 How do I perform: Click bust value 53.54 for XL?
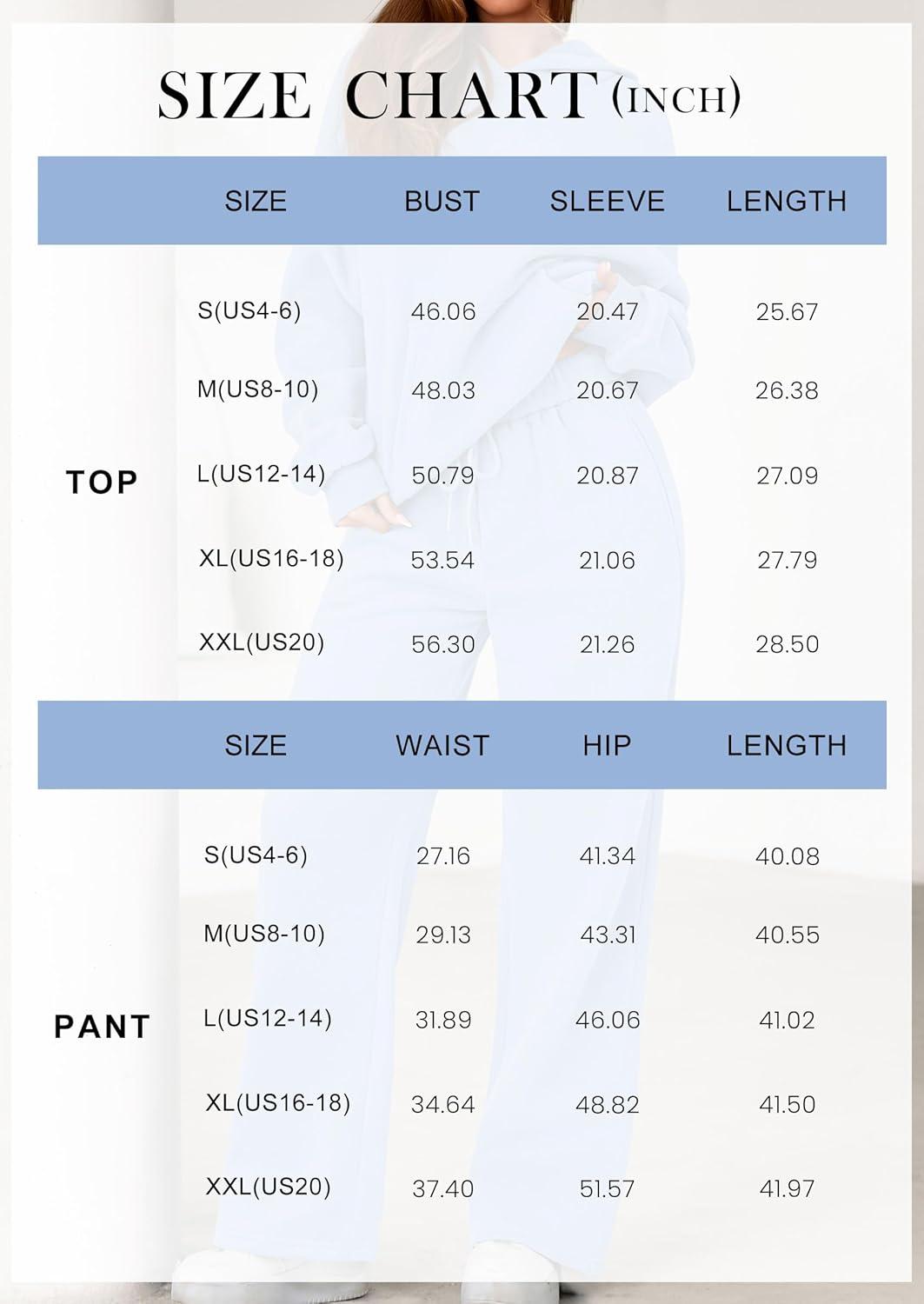[442, 560]
